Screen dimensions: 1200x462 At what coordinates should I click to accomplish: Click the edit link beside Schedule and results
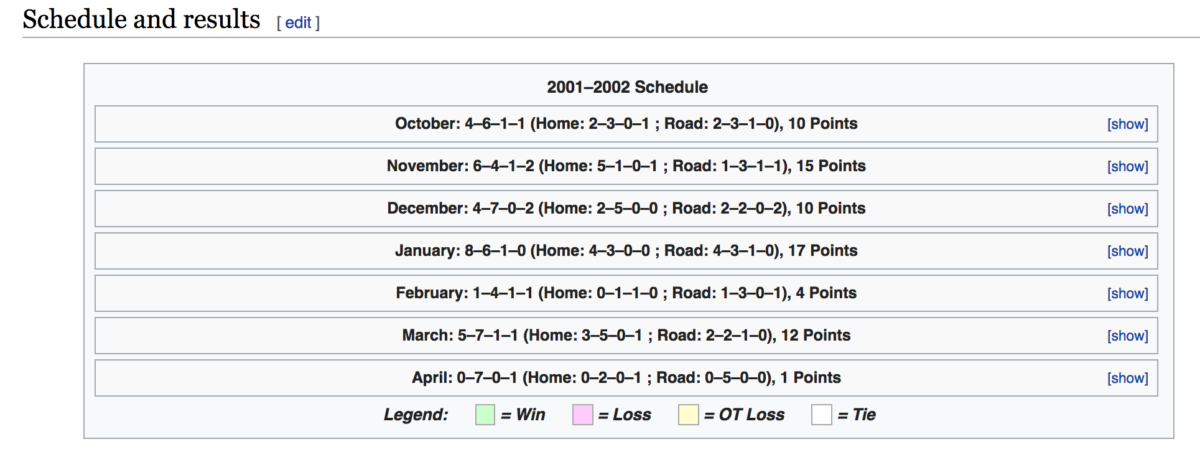pyautogui.click(x=298, y=22)
